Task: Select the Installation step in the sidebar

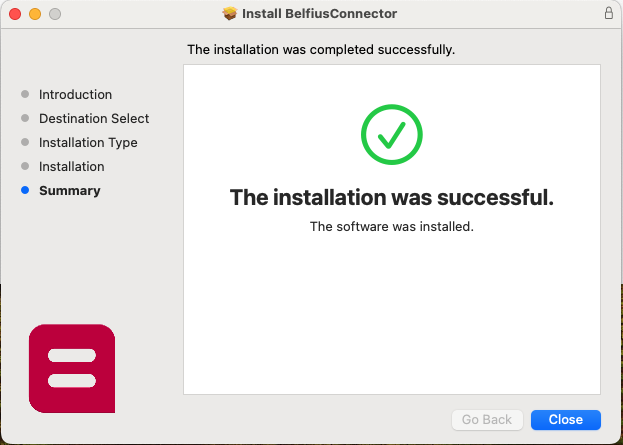Action: tap(71, 167)
